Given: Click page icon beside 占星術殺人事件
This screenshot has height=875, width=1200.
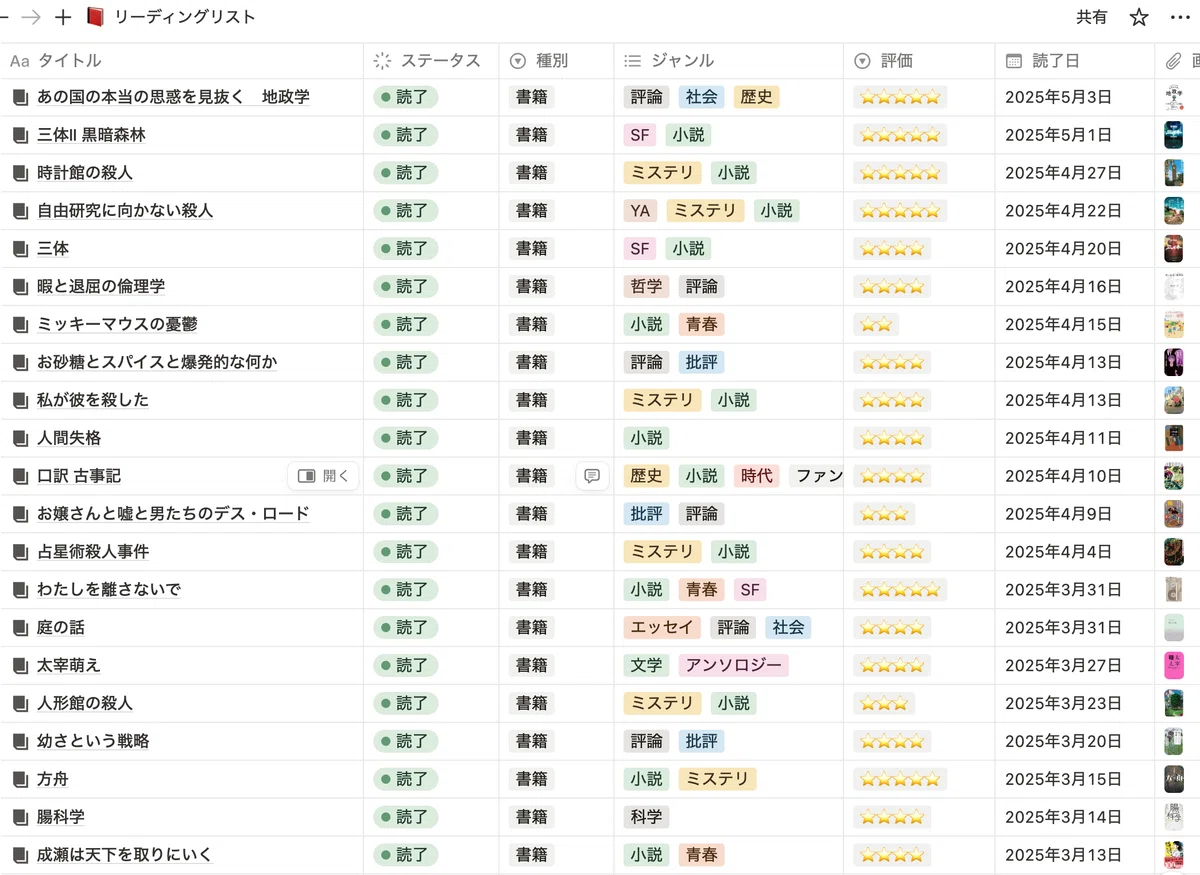Looking at the screenshot, I should point(20,552).
